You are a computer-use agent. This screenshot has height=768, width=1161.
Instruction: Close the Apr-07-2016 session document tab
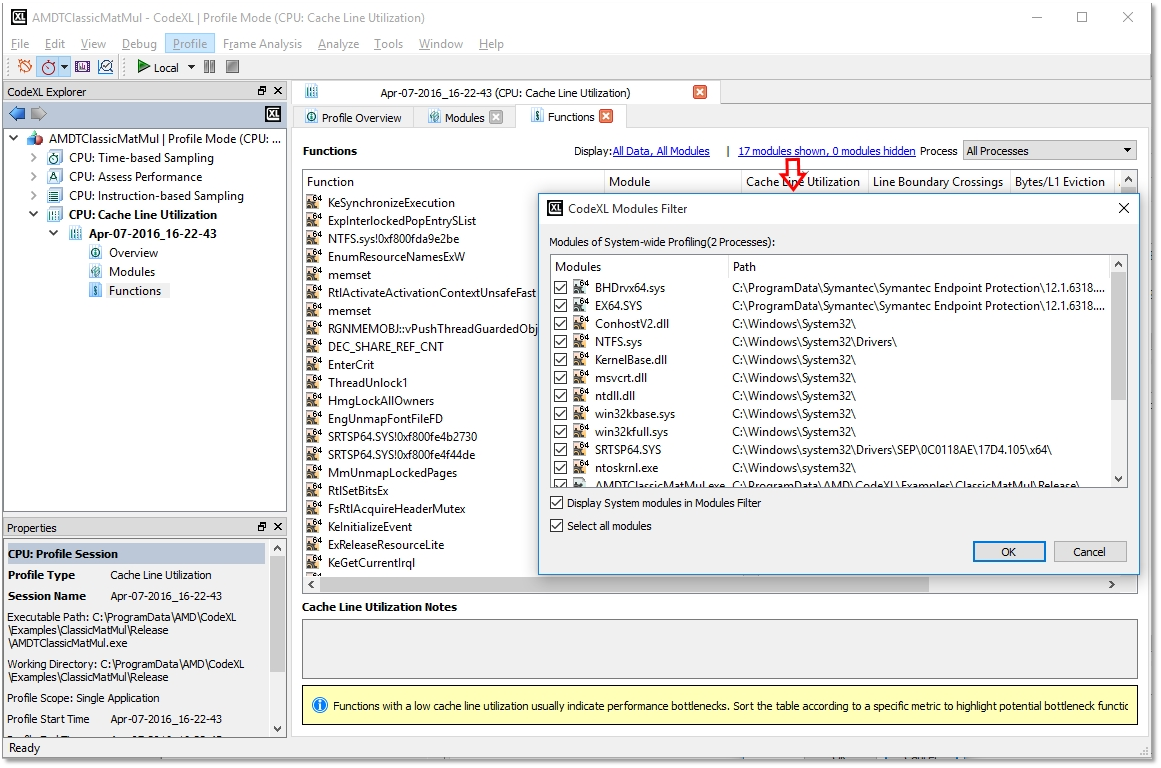pos(700,92)
